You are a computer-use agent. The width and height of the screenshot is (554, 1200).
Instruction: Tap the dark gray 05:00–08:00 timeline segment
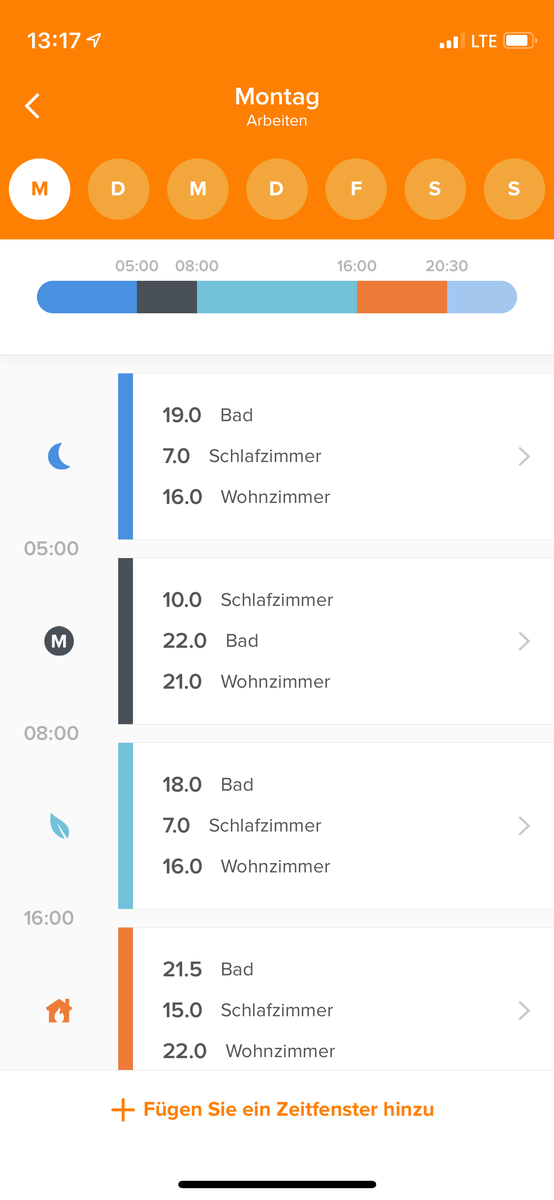point(167,297)
